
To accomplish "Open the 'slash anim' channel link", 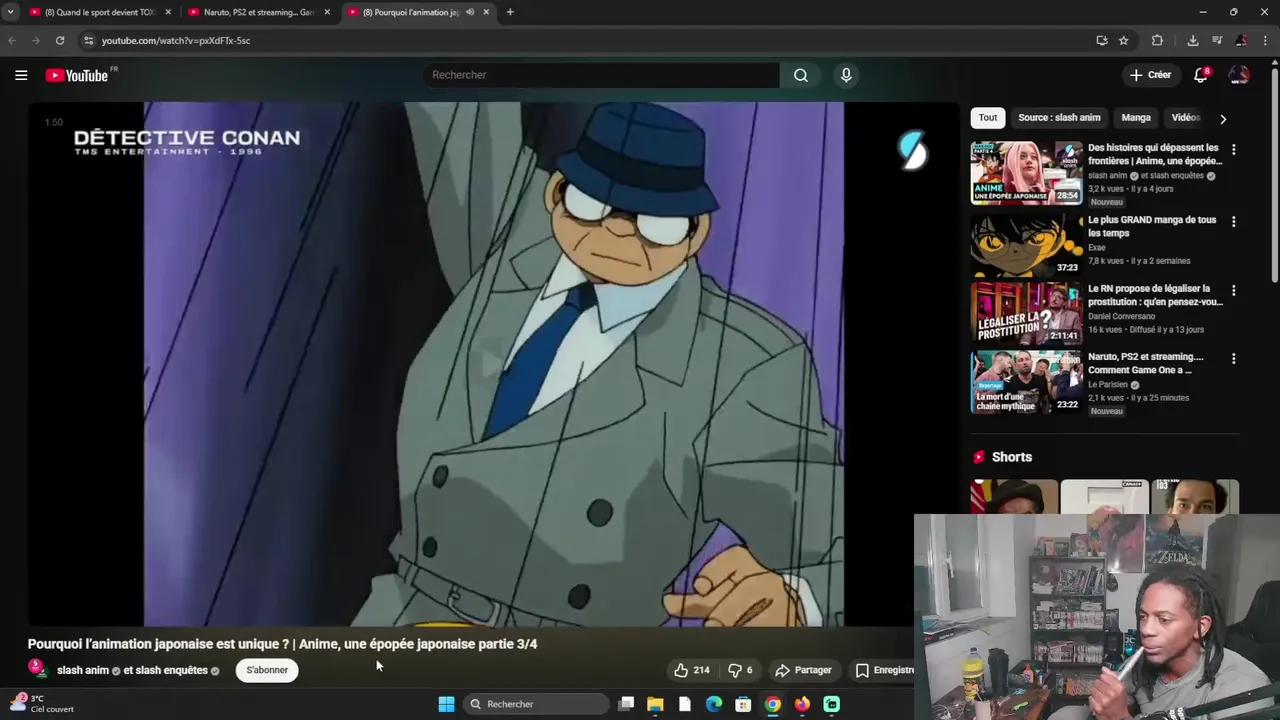I will tap(83, 670).
